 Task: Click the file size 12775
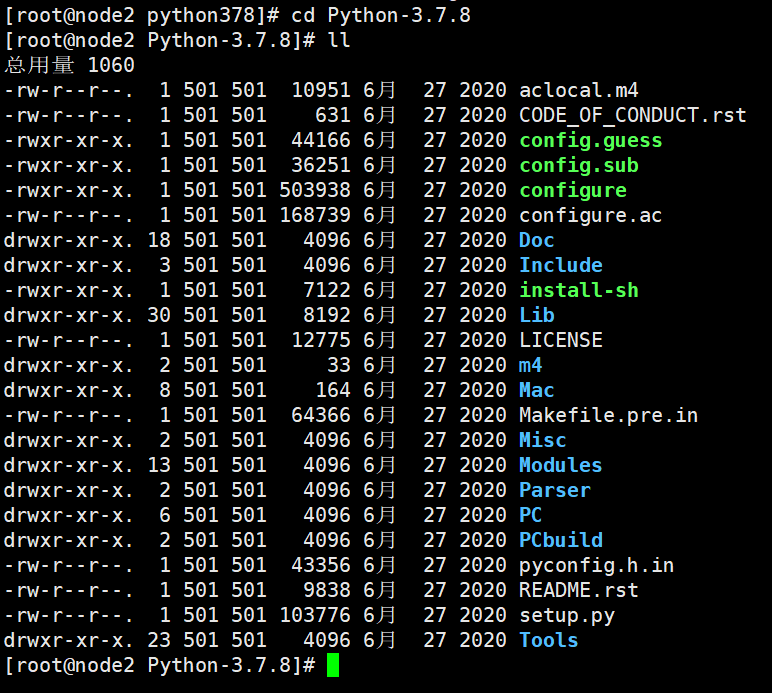tap(321, 341)
